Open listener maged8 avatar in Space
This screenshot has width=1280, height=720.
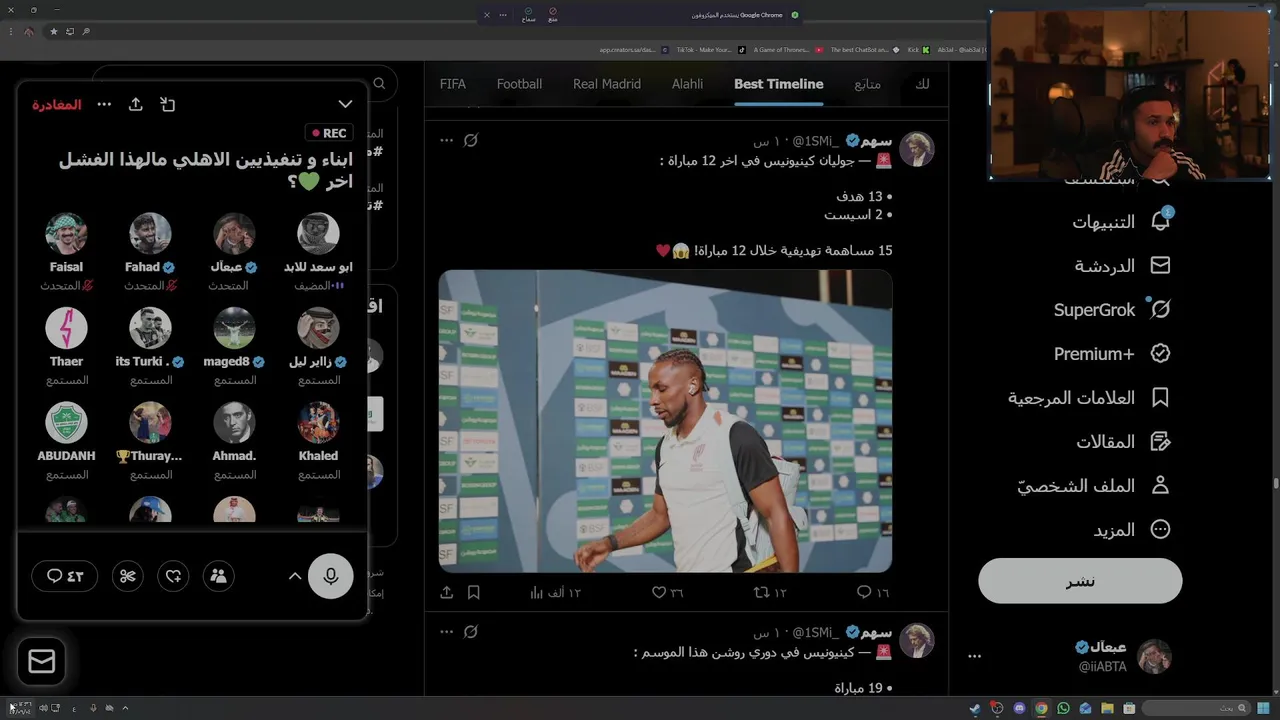click(x=234, y=328)
